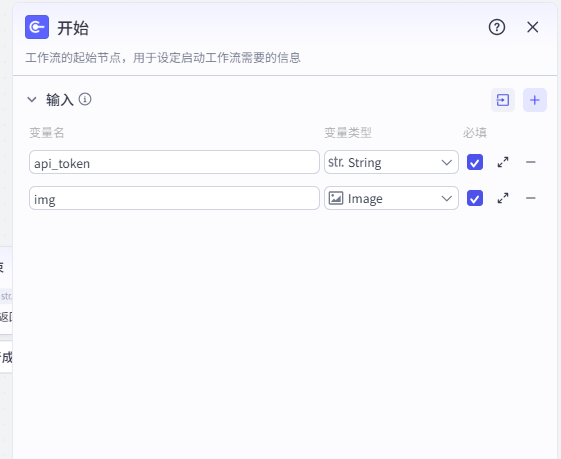Remove the img variable

pyautogui.click(x=531, y=198)
